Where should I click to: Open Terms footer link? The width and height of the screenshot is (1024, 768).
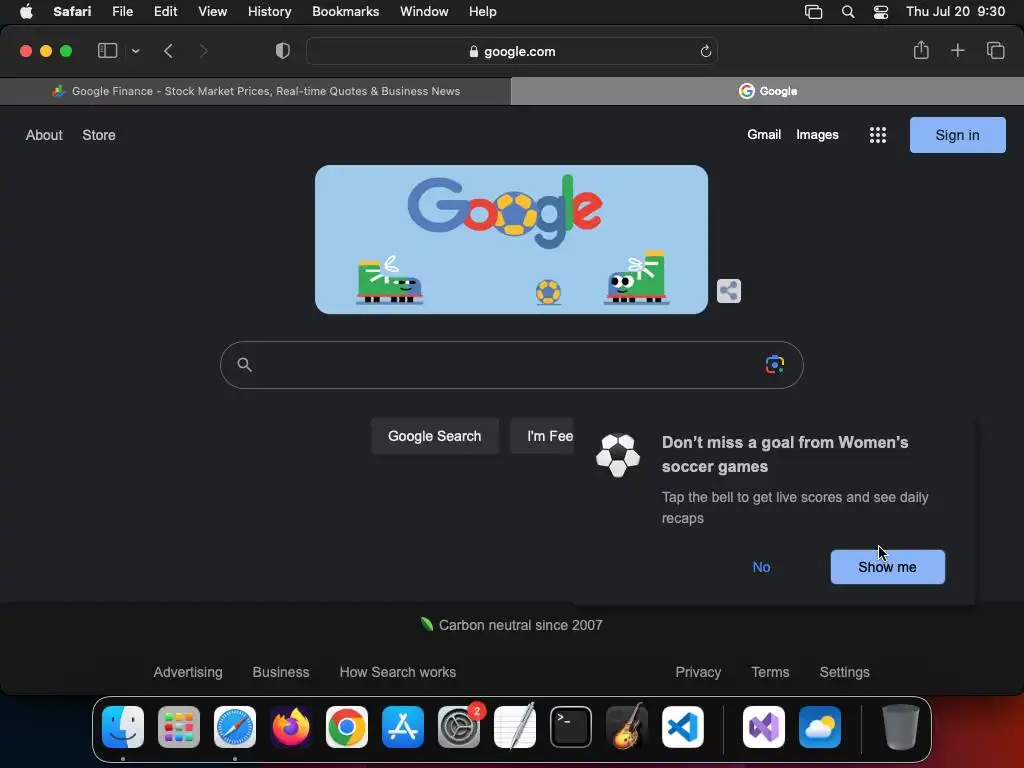coord(770,672)
